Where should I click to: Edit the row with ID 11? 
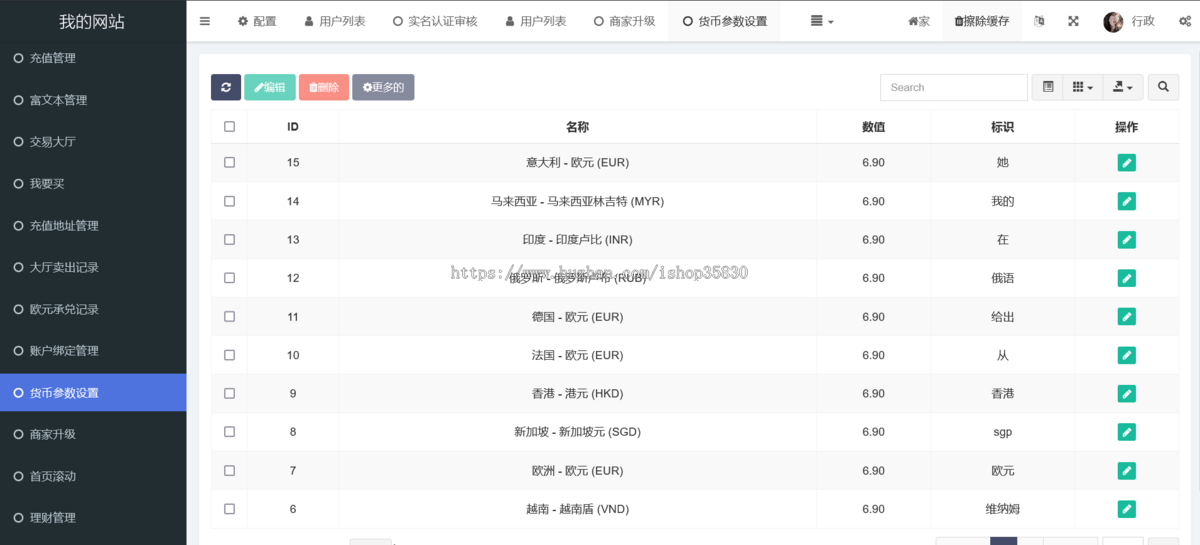pyautogui.click(x=1126, y=317)
